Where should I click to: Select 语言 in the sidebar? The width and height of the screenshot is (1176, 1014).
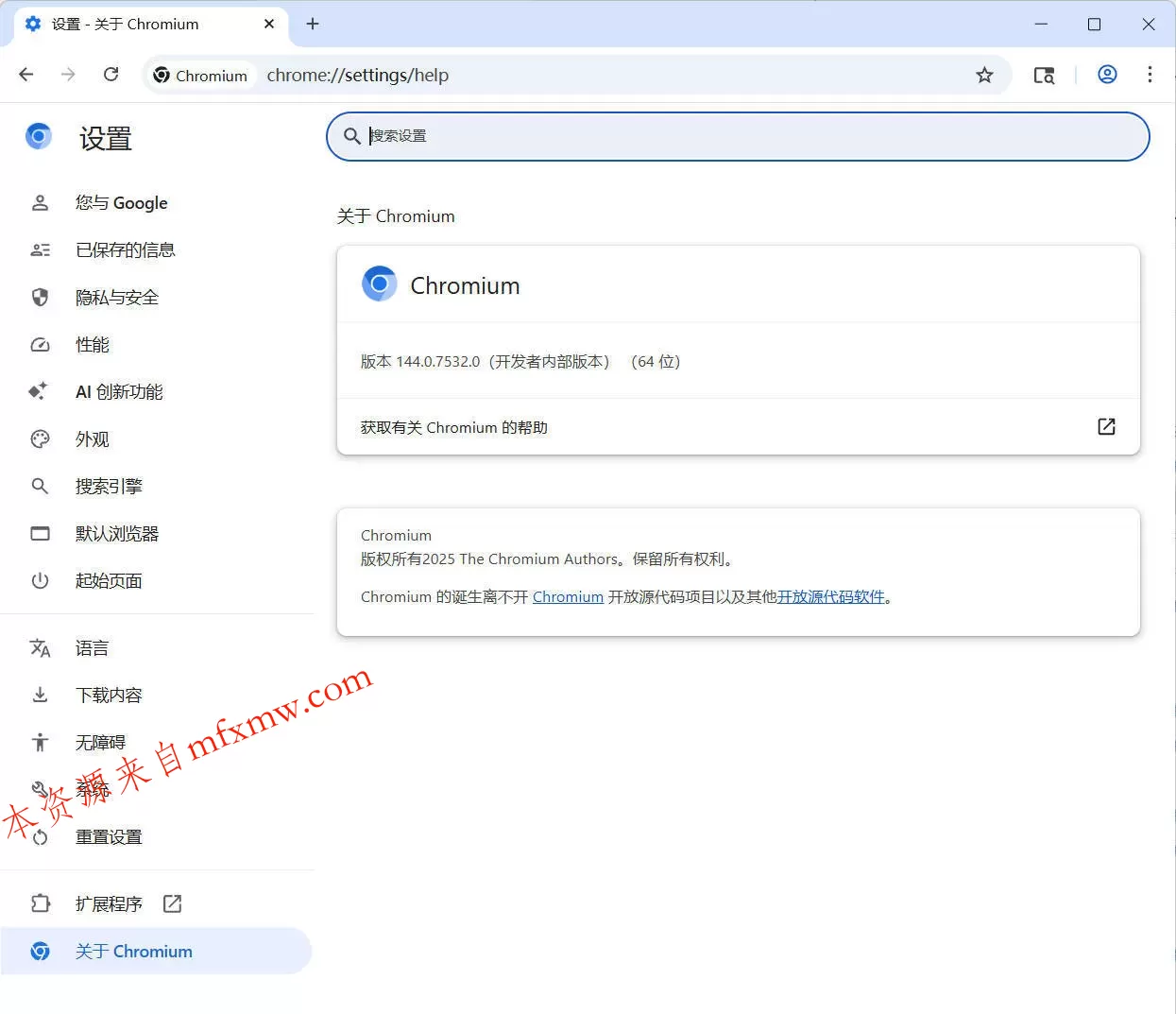click(x=156, y=648)
